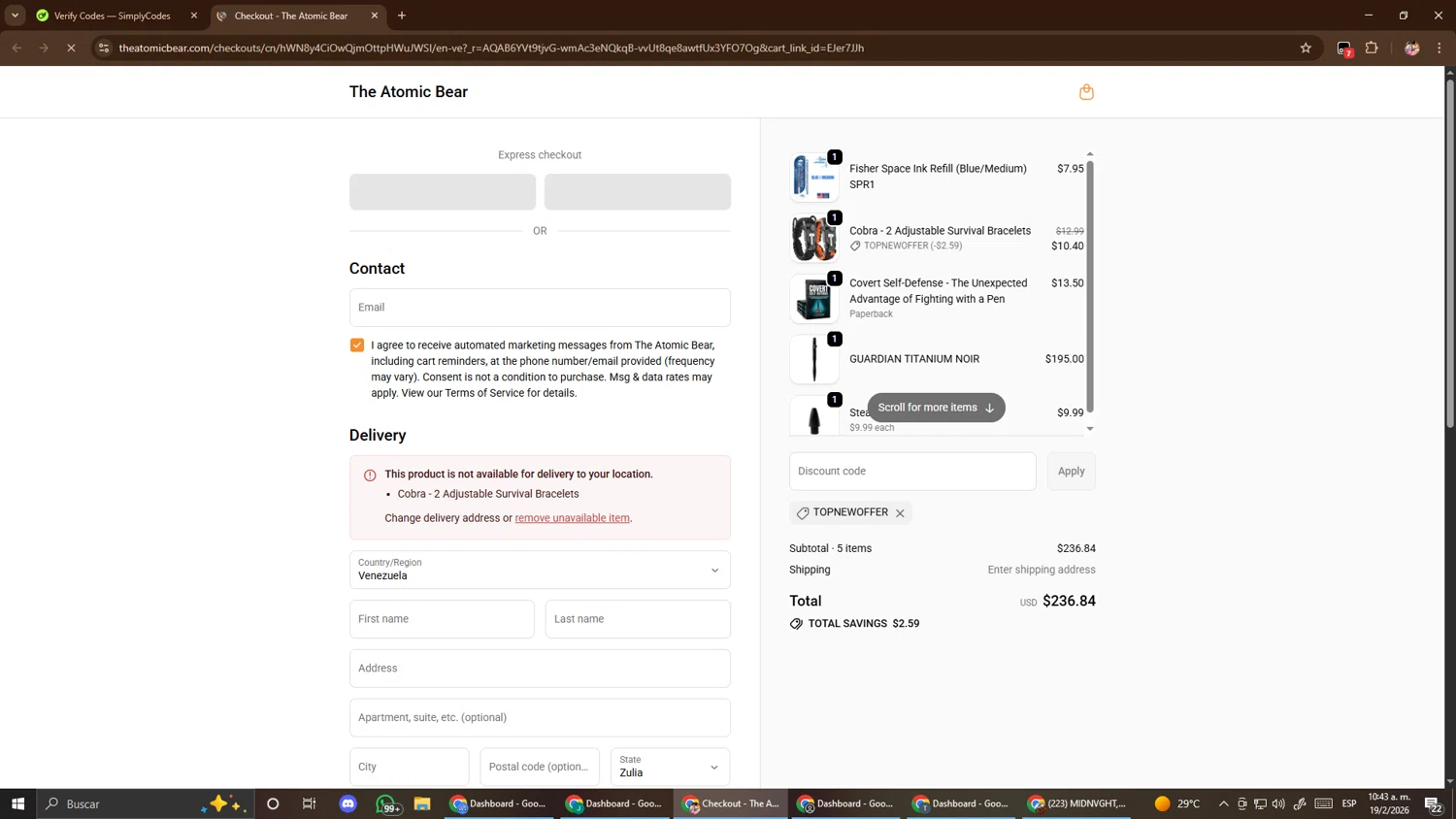Focus the Postal code field
This screenshot has height=819, width=1456.
(x=540, y=767)
